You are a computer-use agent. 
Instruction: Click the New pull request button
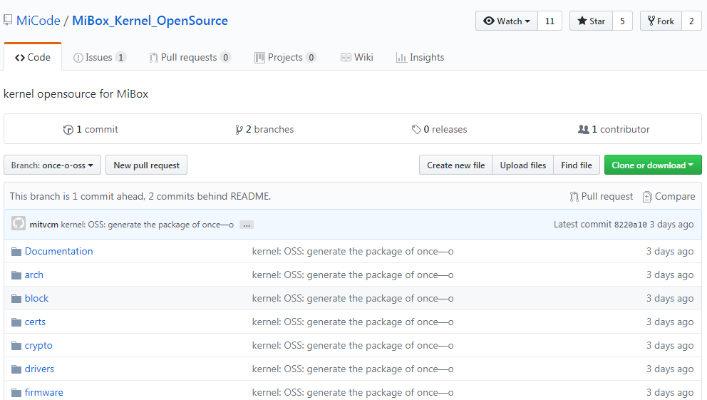(147, 165)
